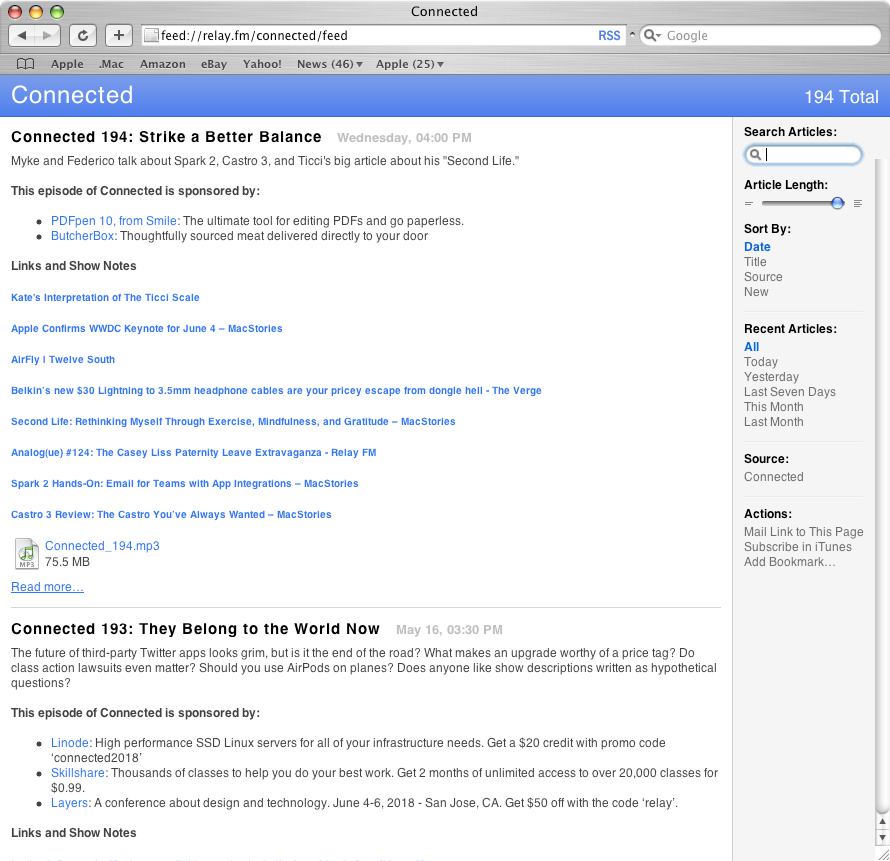
Task: Click the RSS button in address bar
Action: [609, 36]
